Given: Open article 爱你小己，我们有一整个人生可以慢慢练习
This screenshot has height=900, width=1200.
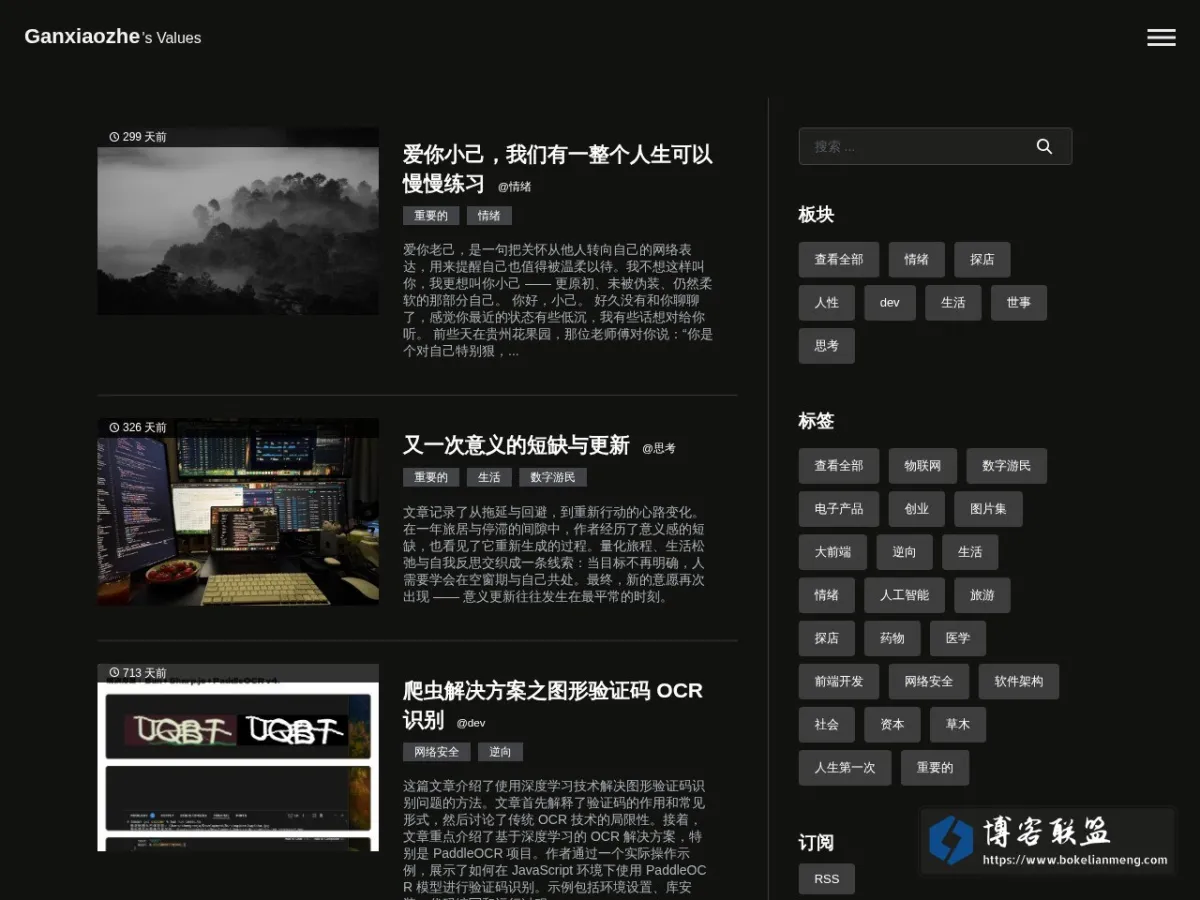Looking at the screenshot, I should pyautogui.click(x=557, y=169).
